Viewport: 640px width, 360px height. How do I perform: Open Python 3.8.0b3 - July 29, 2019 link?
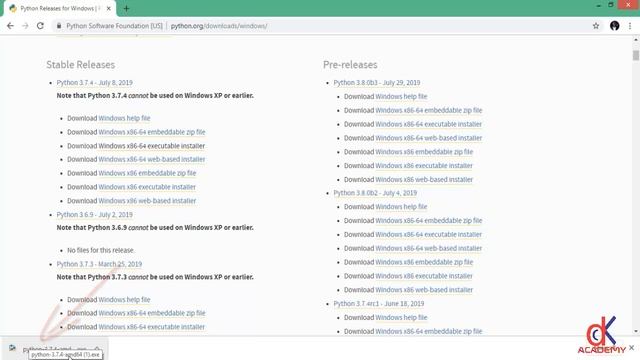[377, 82]
